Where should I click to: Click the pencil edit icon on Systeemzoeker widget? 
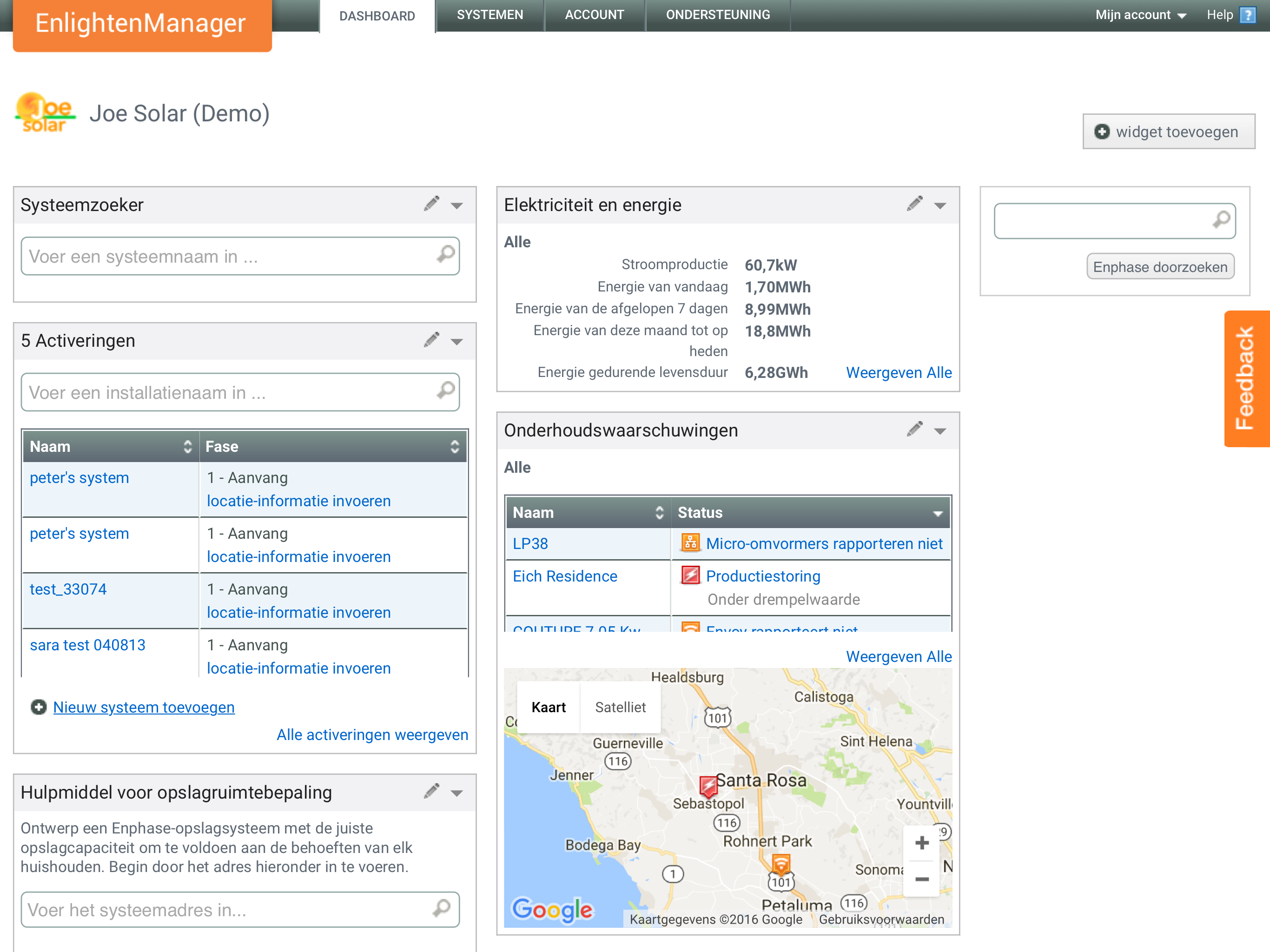click(432, 204)
